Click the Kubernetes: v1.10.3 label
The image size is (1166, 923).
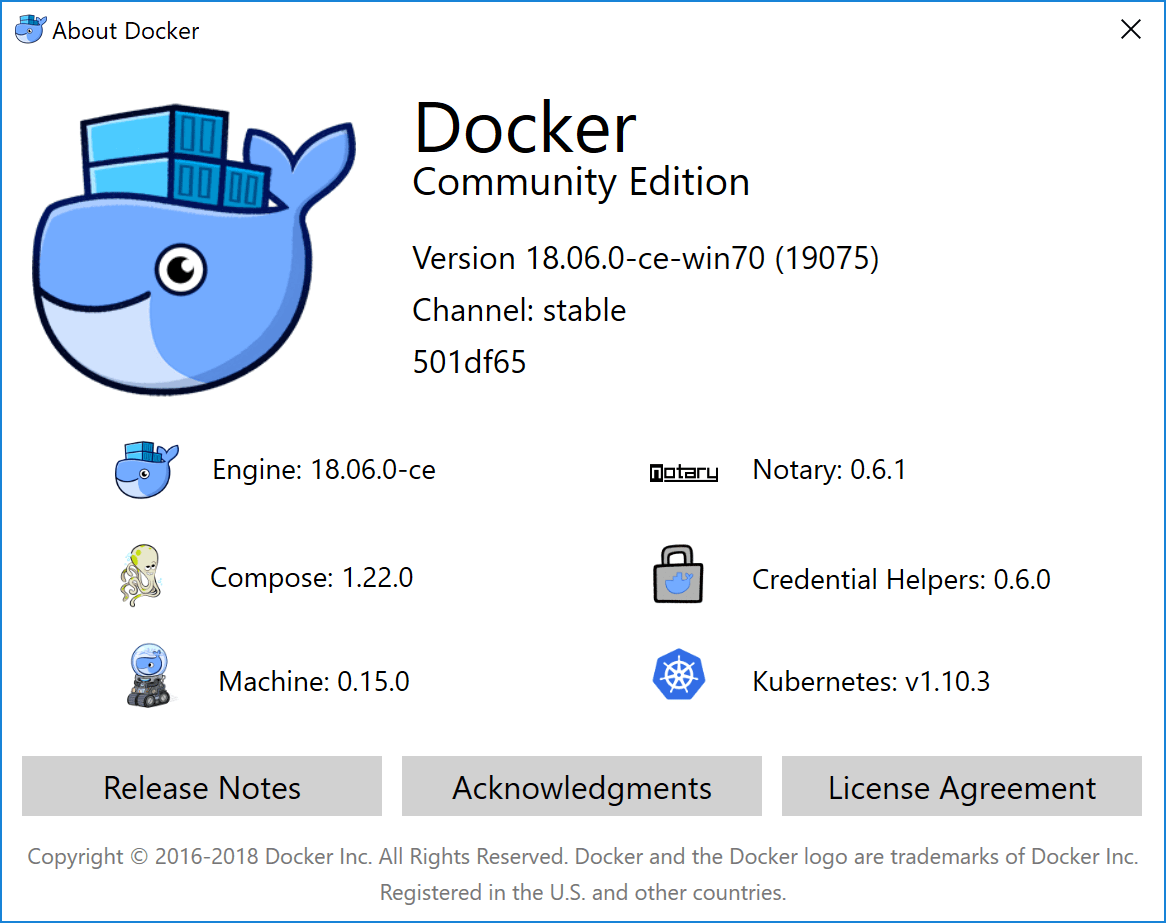pyautogui.click(x=870, y=680)
